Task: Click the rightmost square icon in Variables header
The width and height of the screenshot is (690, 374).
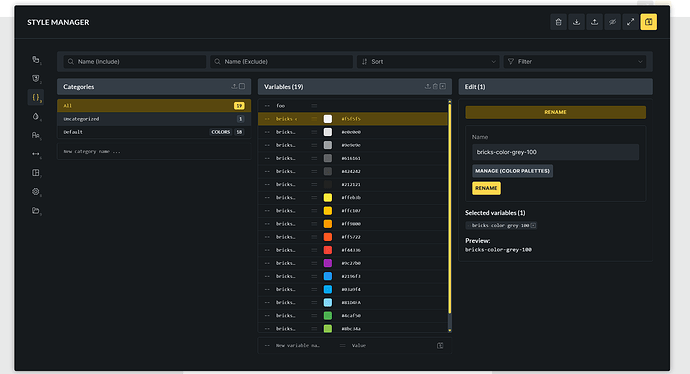Action: (443, 87)
